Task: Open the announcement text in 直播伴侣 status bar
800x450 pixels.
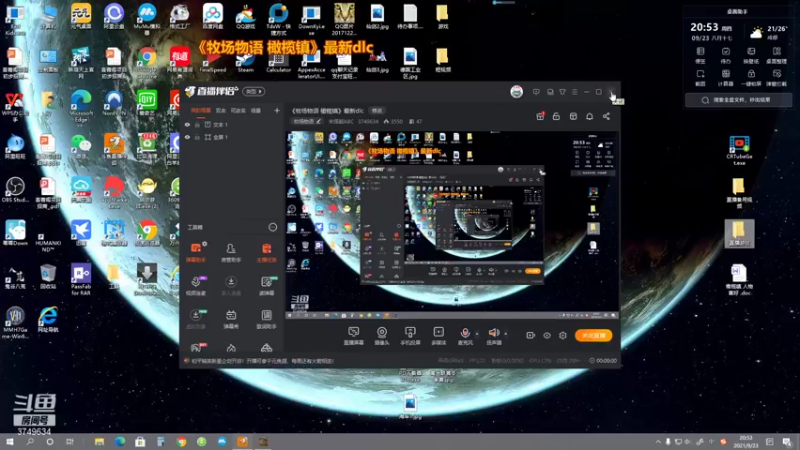Action: pos(263,361)
